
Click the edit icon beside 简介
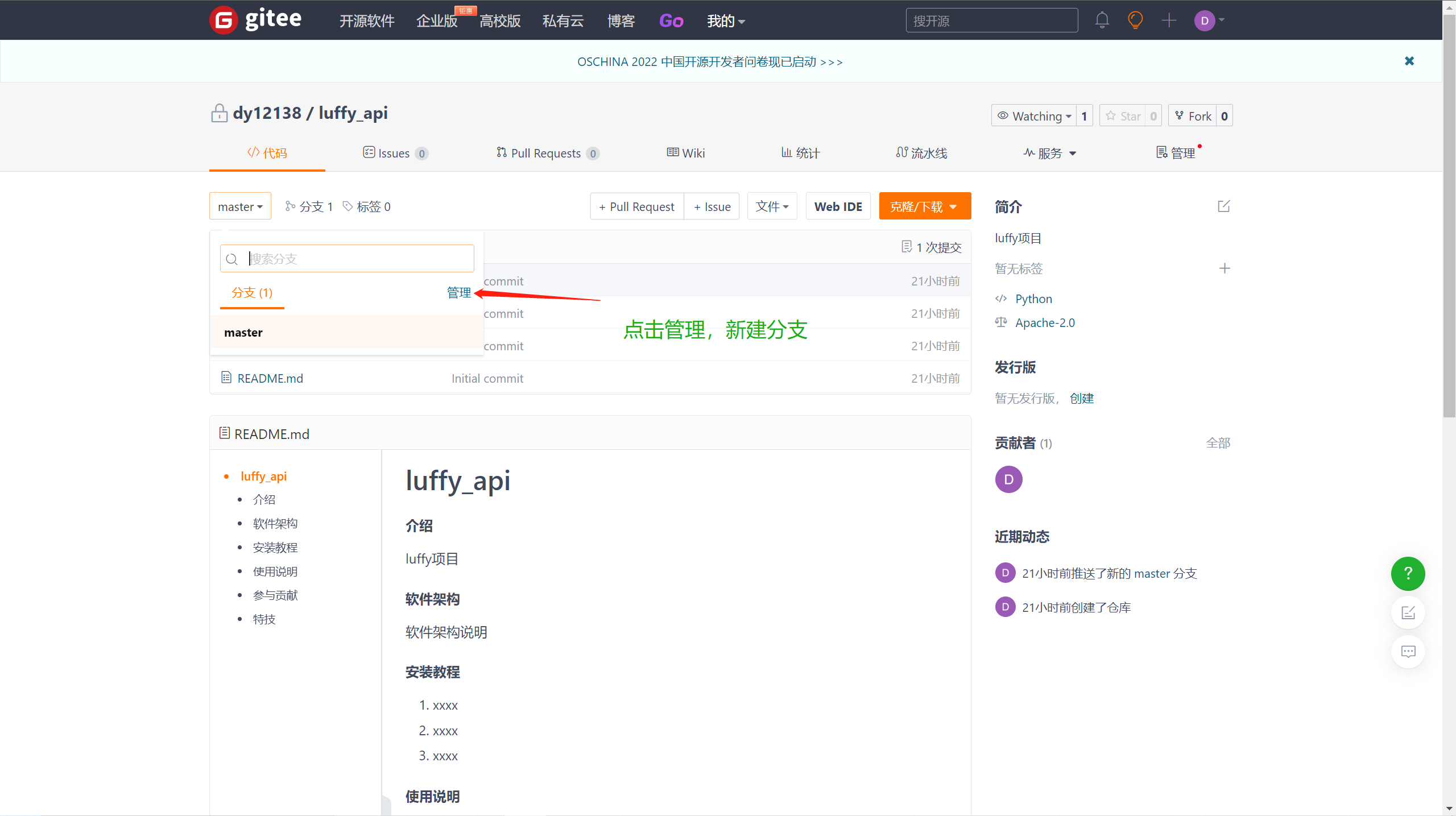coord(1224,206)
